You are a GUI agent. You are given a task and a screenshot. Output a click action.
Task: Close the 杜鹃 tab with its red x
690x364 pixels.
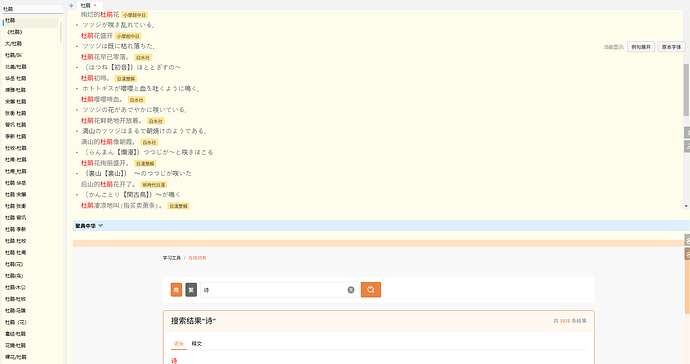(x=95, y=5)
